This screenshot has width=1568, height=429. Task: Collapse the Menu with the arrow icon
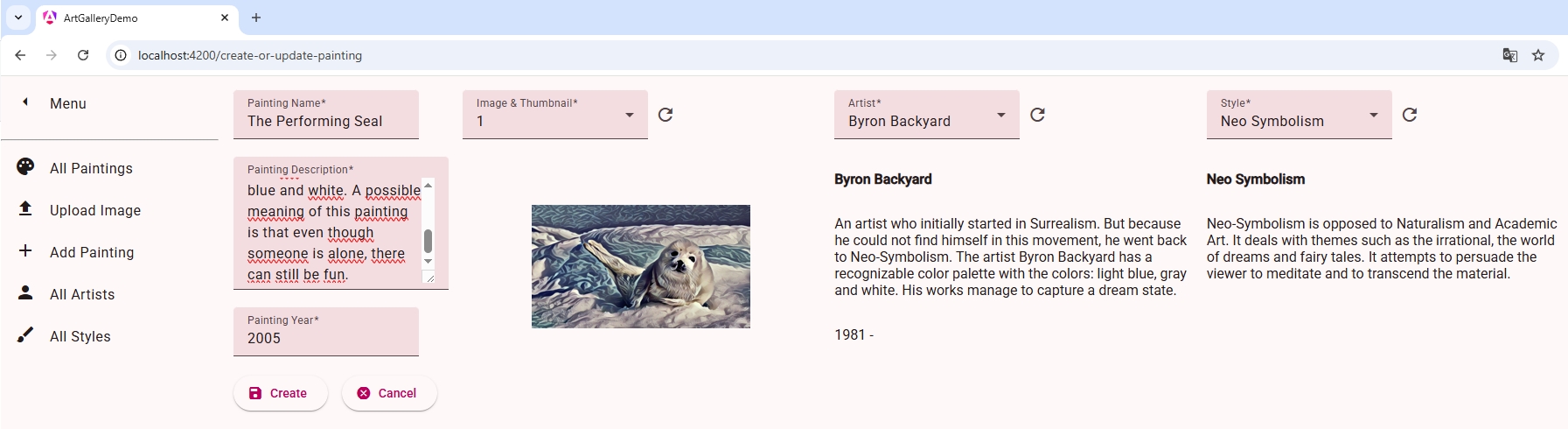25,102
